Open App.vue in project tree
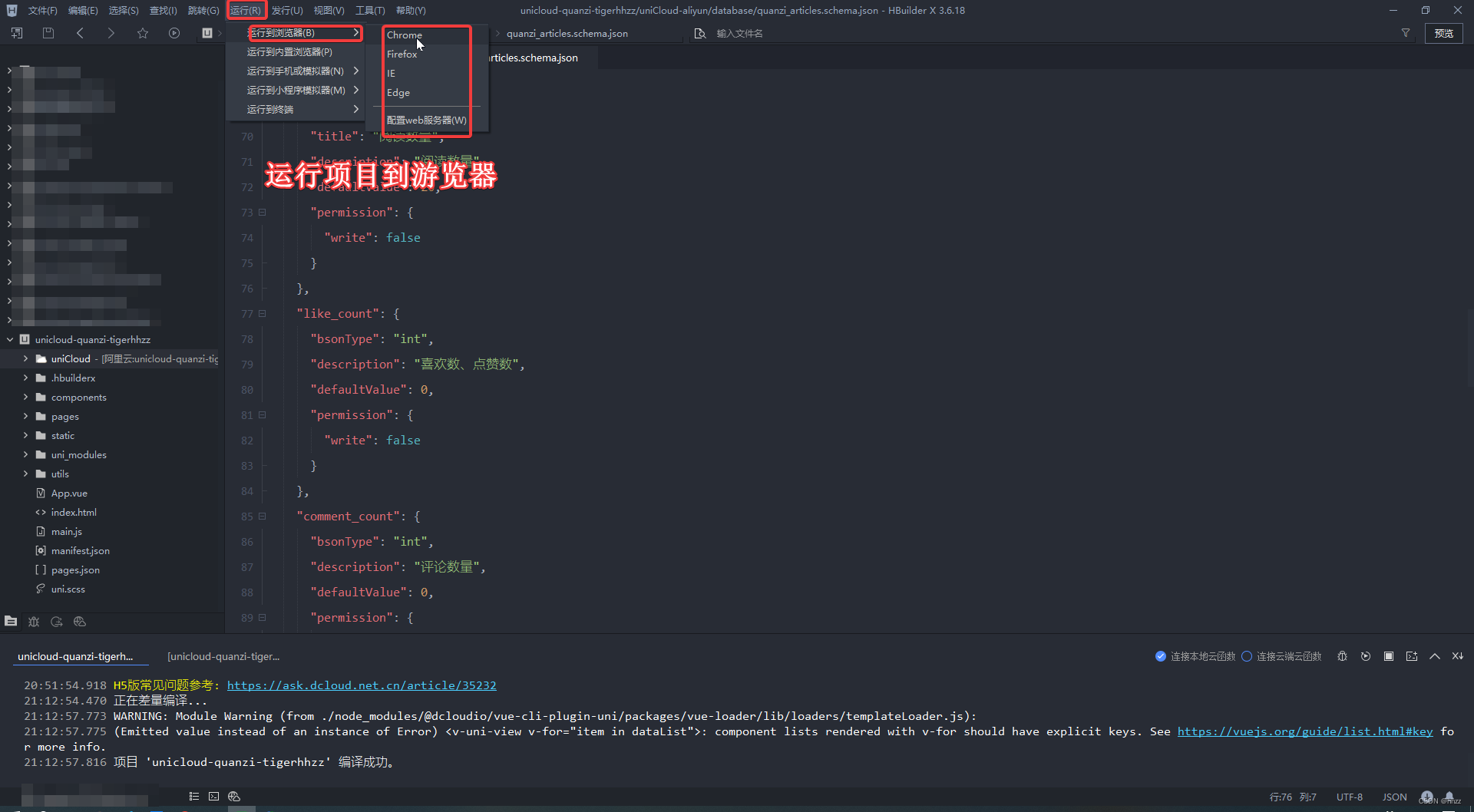The height and width of the screenshot is (812, 1474). 69,493
